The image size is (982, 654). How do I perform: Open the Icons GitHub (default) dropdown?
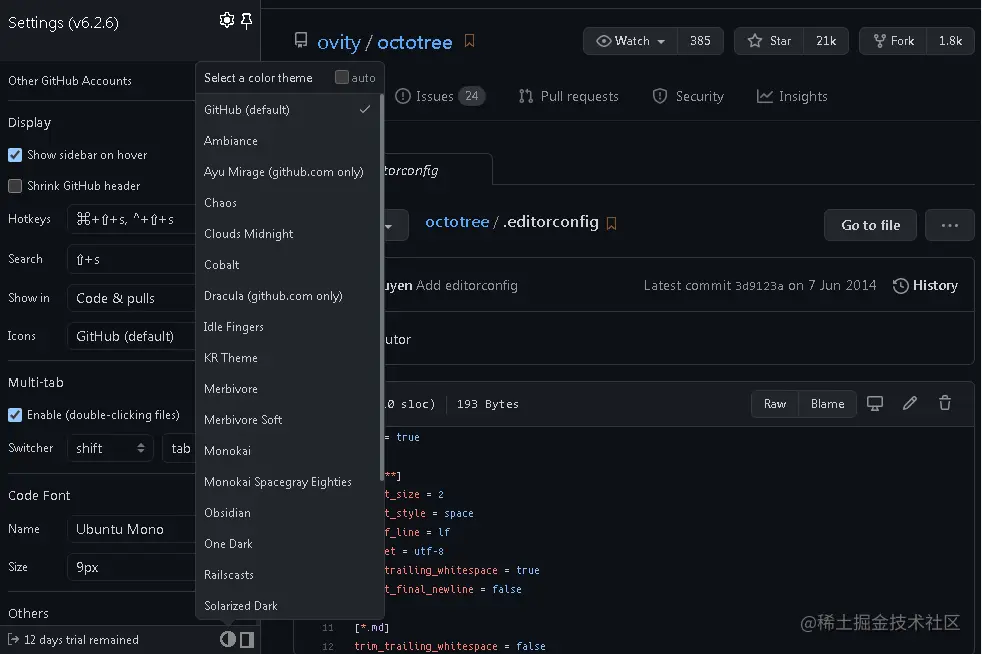[132, 336]
